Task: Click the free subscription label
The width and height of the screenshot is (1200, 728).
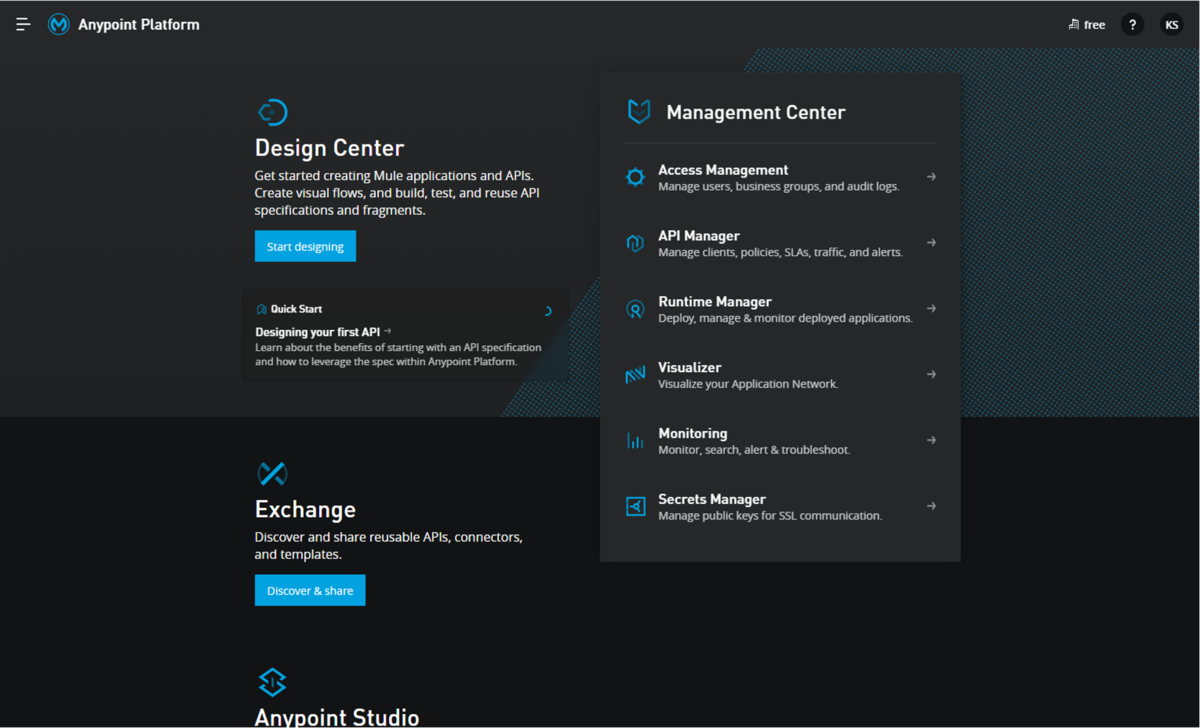Action: click(x=1086, y=24)
